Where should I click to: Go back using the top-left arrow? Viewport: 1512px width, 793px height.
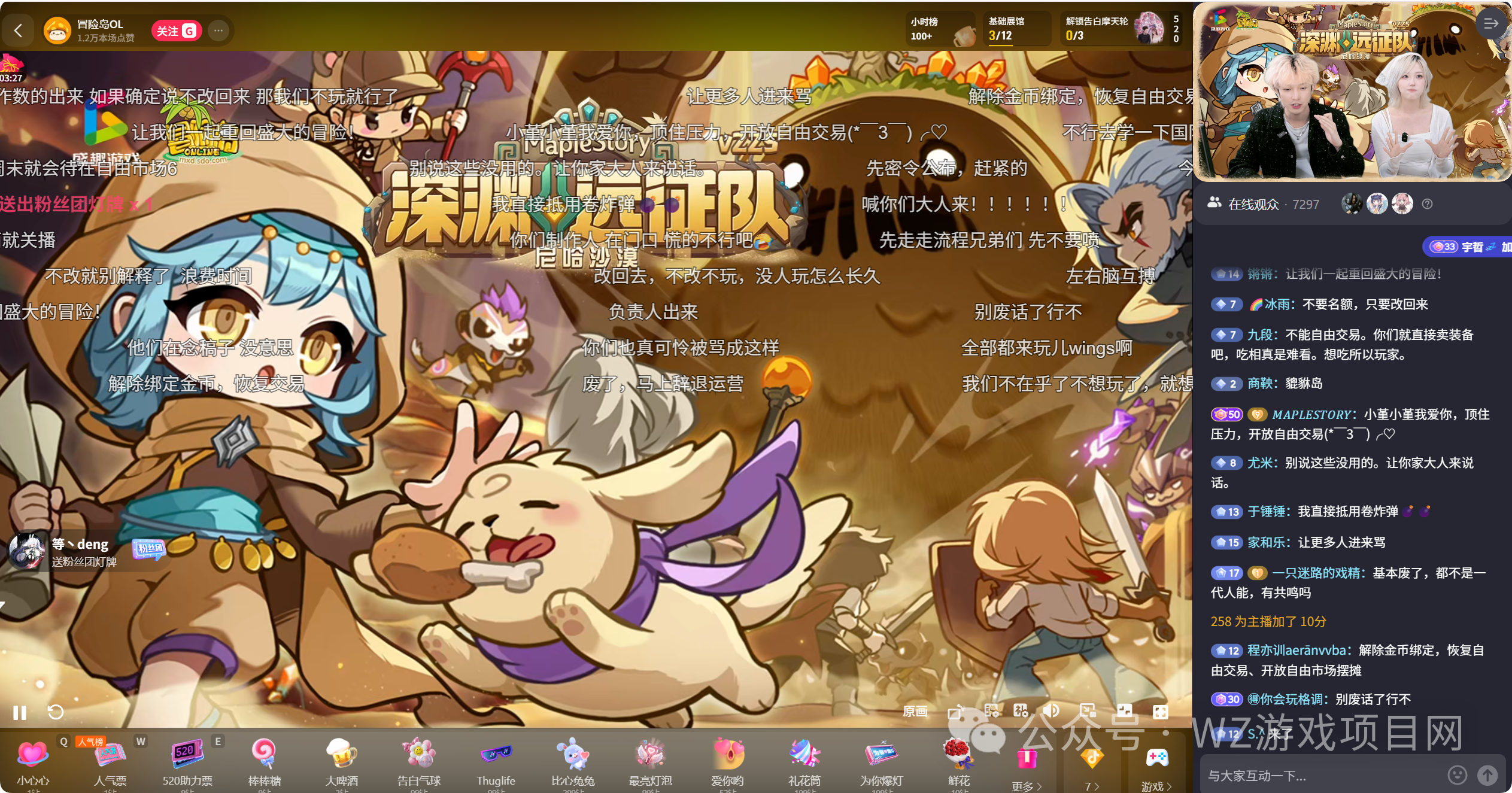(19, 31)
